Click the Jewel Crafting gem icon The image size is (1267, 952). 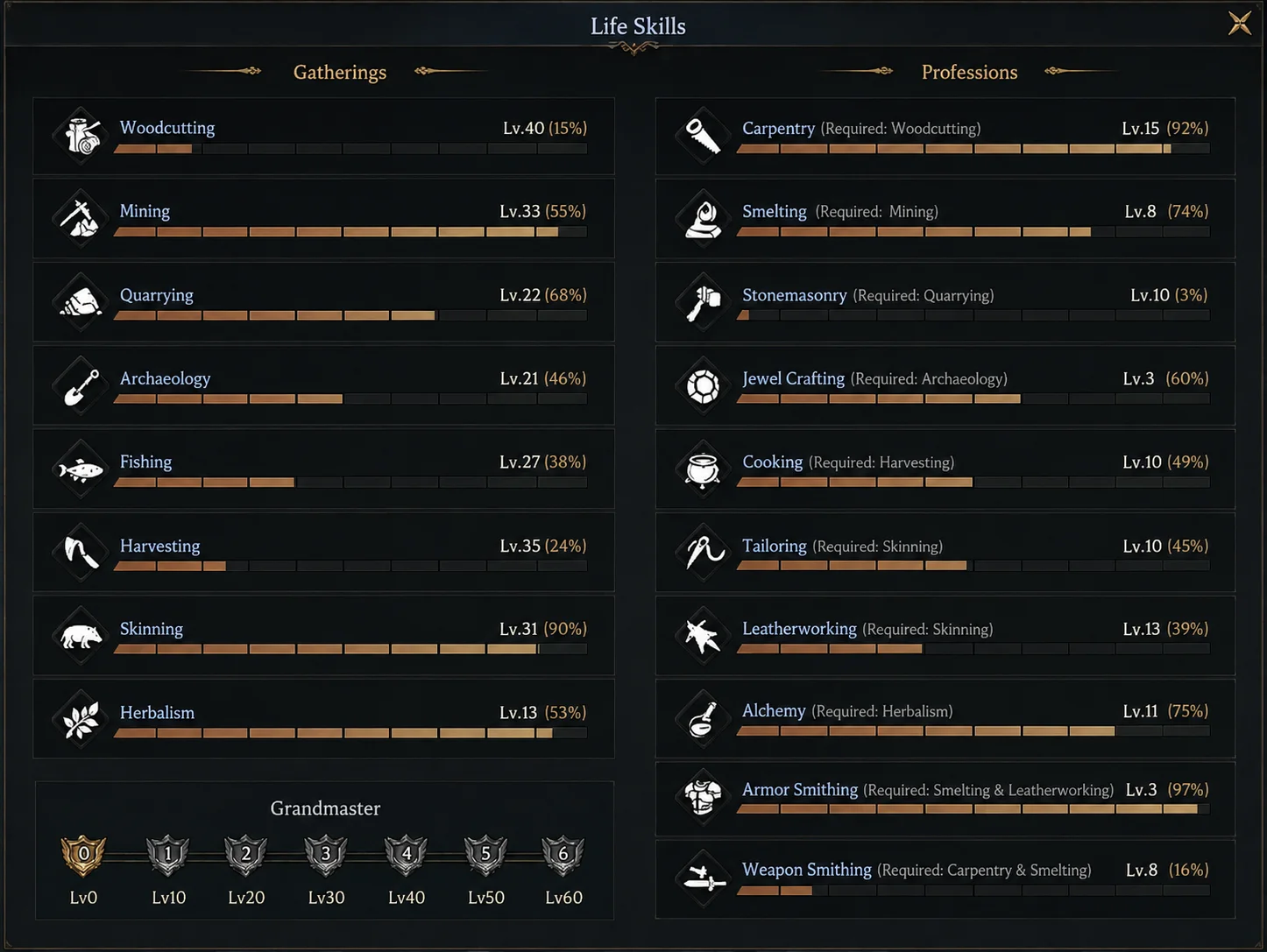(703, 386)
